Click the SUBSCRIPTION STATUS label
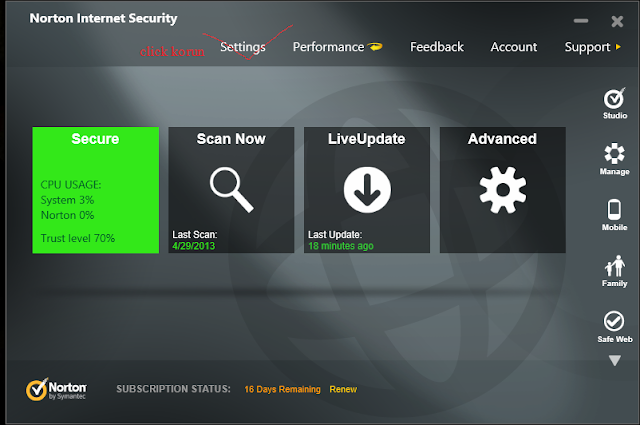 (x=173, y=389)
